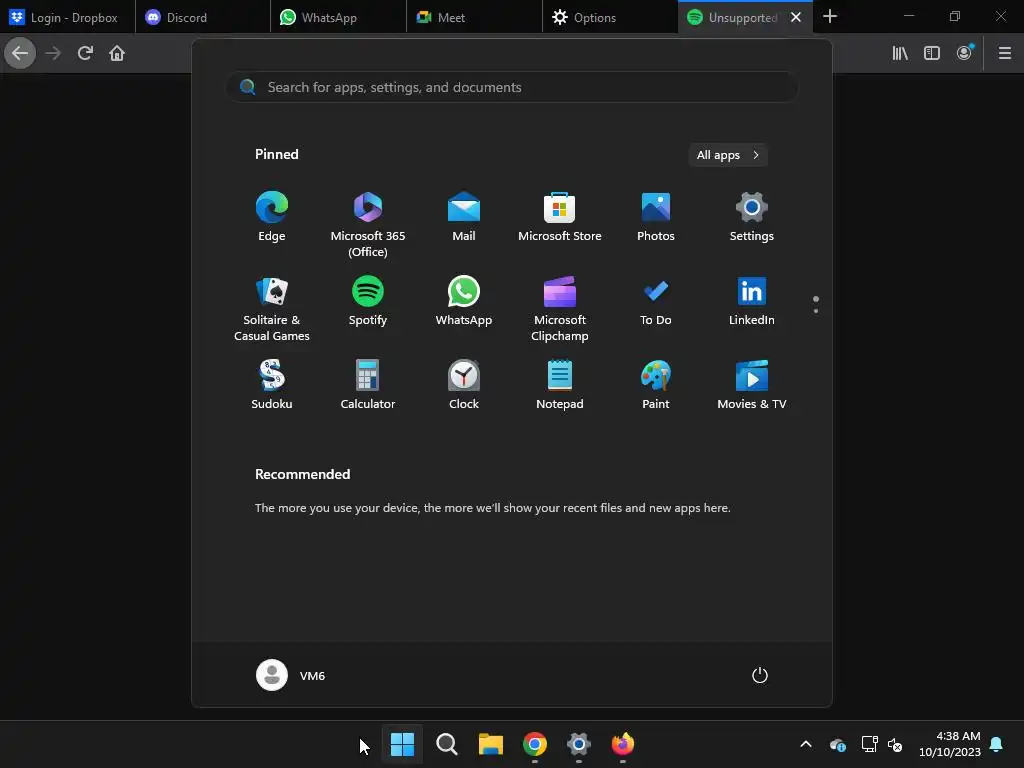
Task: Launch WhatsApp from the Start menu
Action: [464, 302]
